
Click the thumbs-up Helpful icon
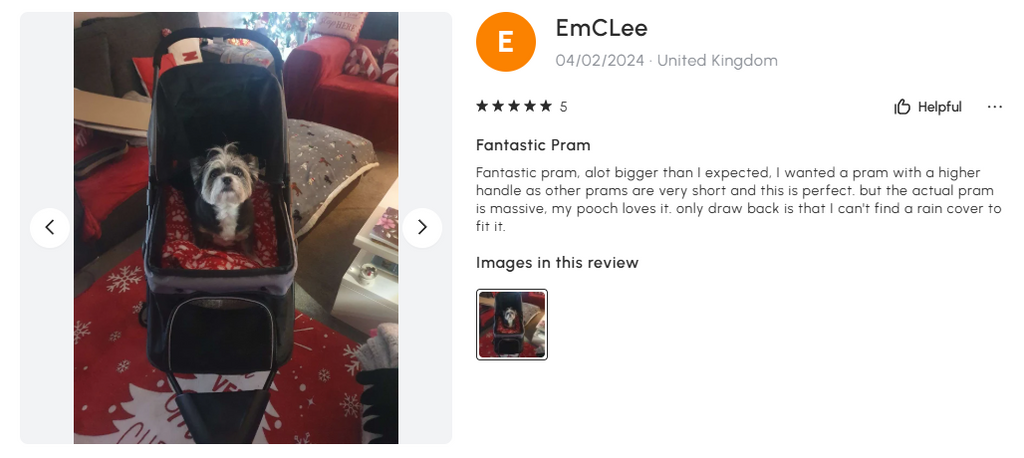point(902,106)
